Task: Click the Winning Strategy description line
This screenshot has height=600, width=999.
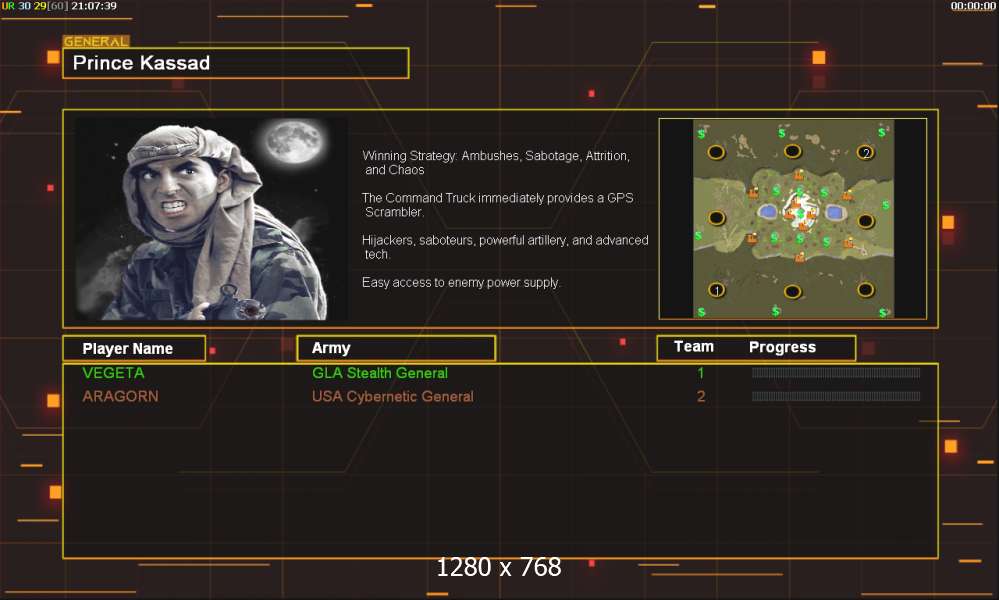Action: click(496, 162)
